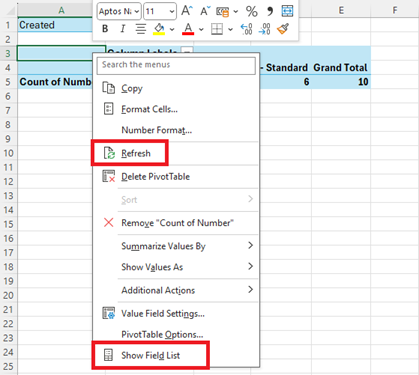Apply percent style format
The width and height of the screenshot is (419, 375).
[252, 12]
